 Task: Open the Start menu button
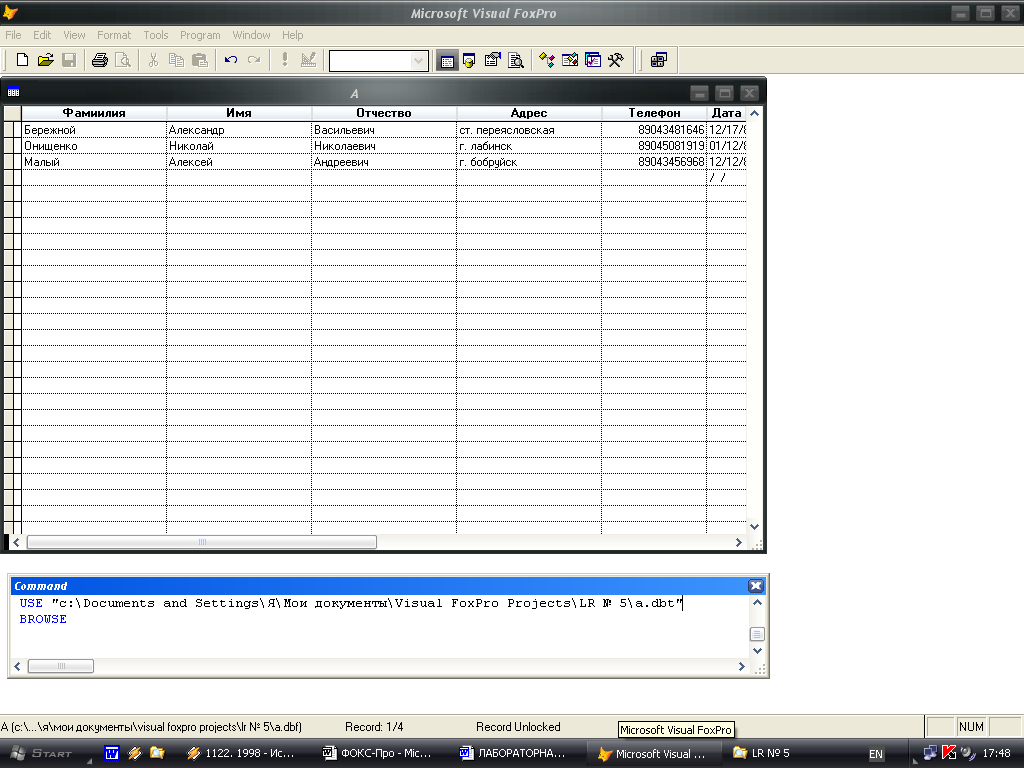tap(41, 753)
